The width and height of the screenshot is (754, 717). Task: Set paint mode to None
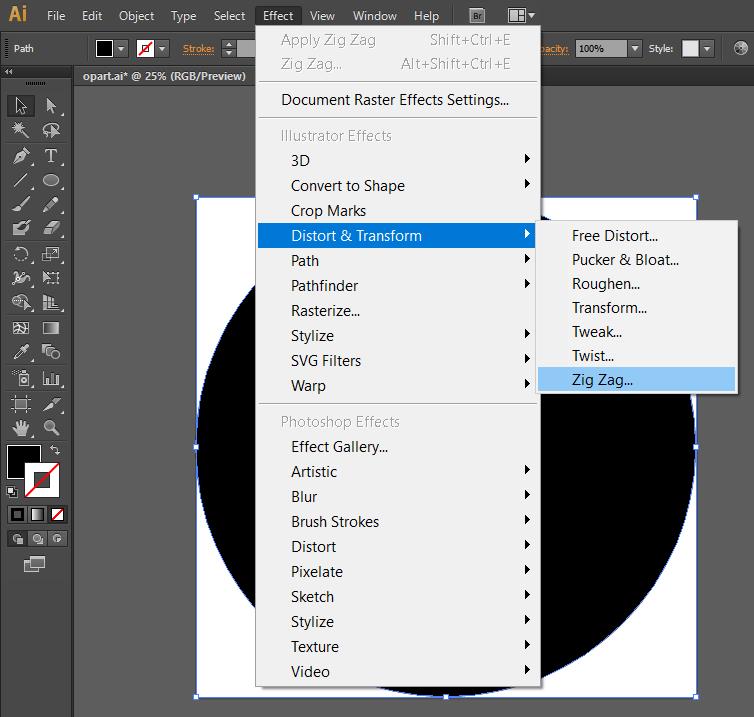(x=58, y=514)
